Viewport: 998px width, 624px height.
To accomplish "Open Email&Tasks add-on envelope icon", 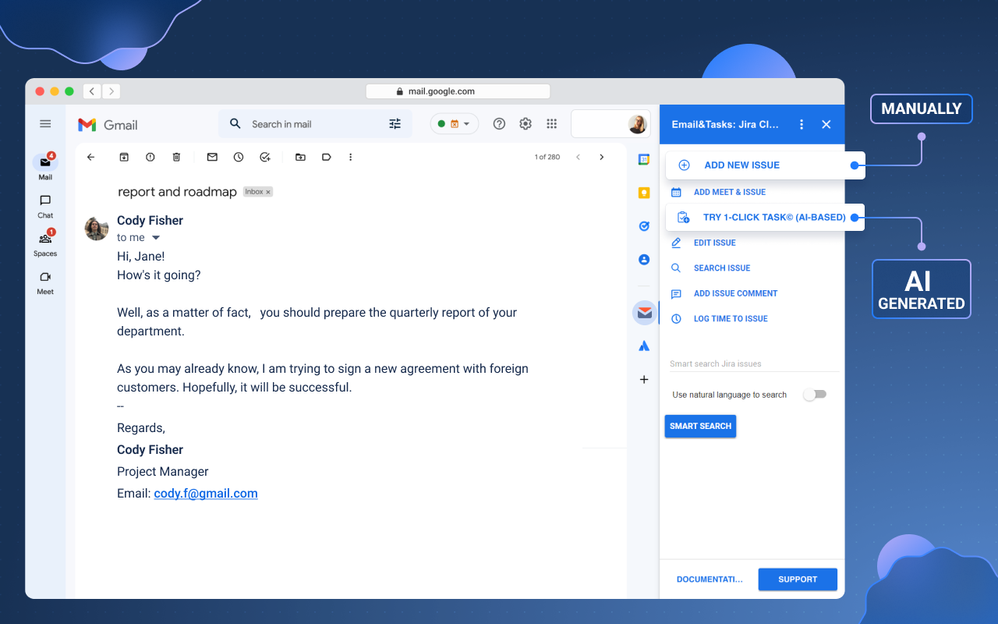I will (x=645, y=313).
